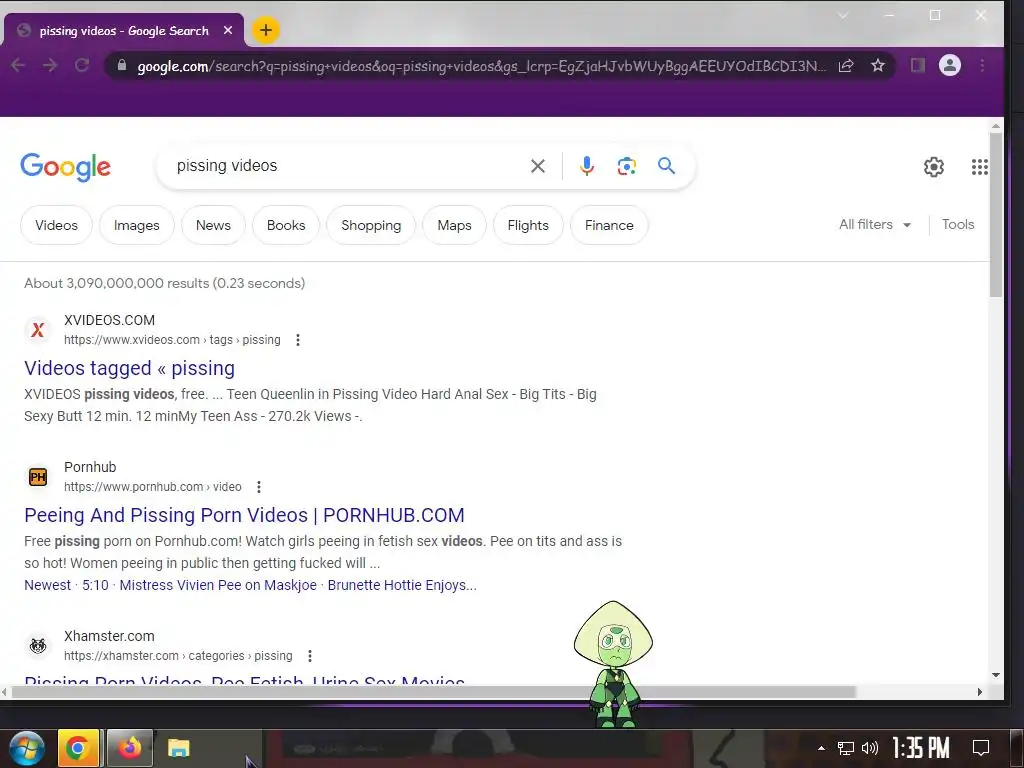Viewport: 1024px width, 768px height.
Task: Switch to the Maps filter
Action: (455, 225)
